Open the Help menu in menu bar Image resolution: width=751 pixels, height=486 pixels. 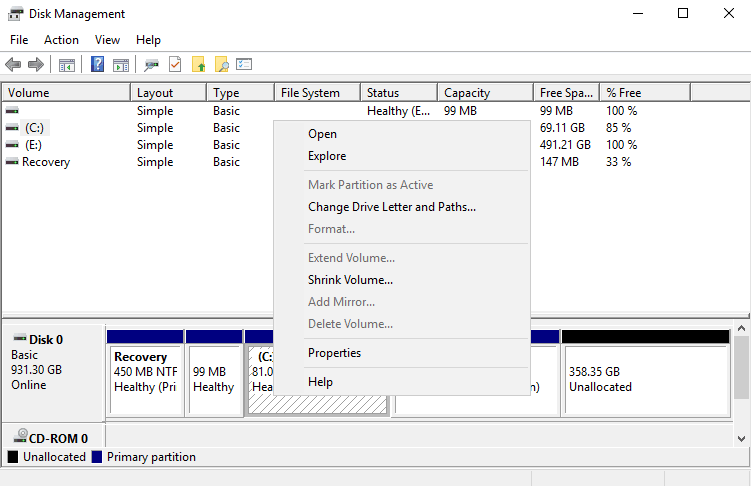coord(148,40)
